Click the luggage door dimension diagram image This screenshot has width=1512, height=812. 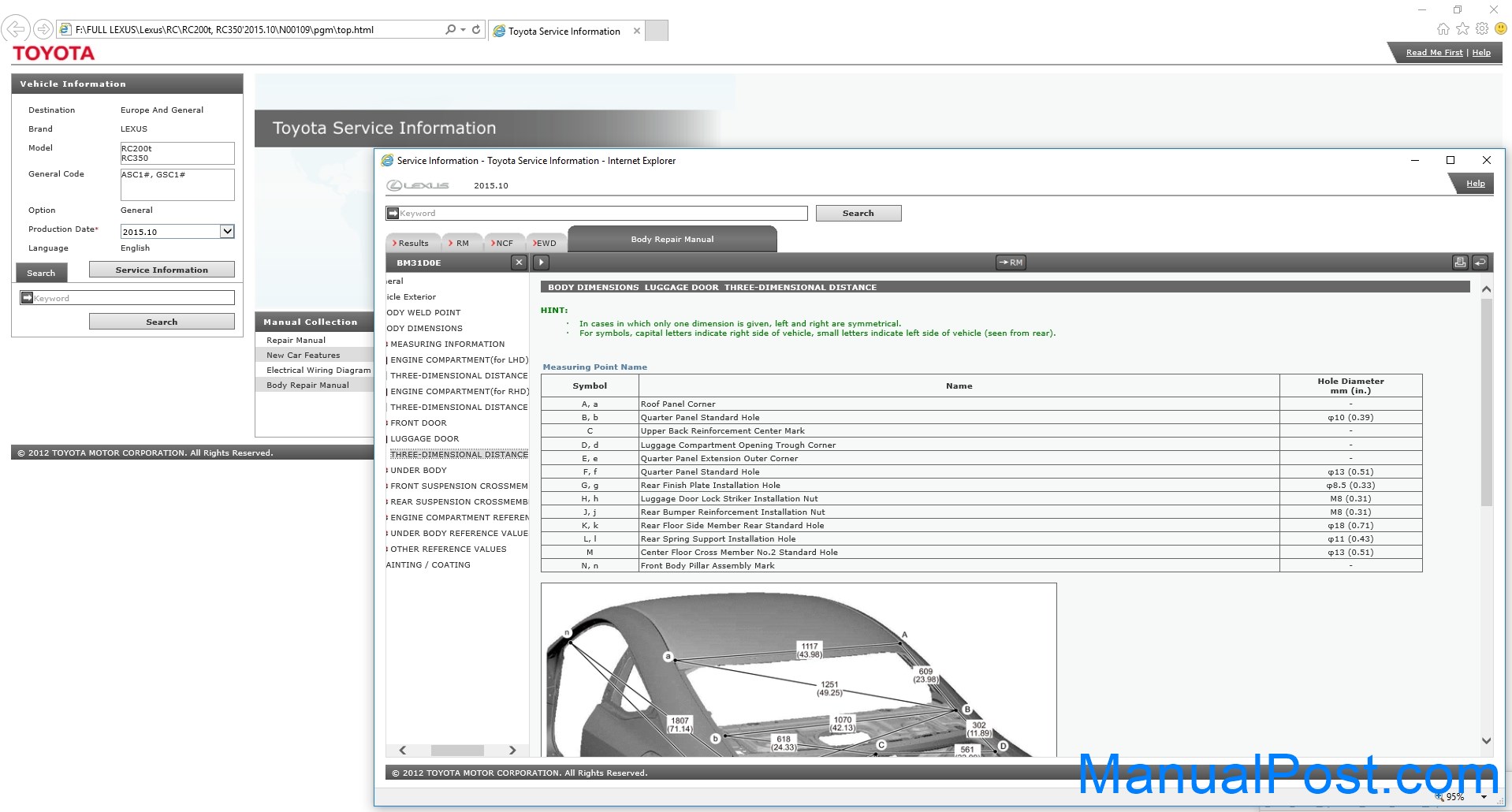click(799, 670)
